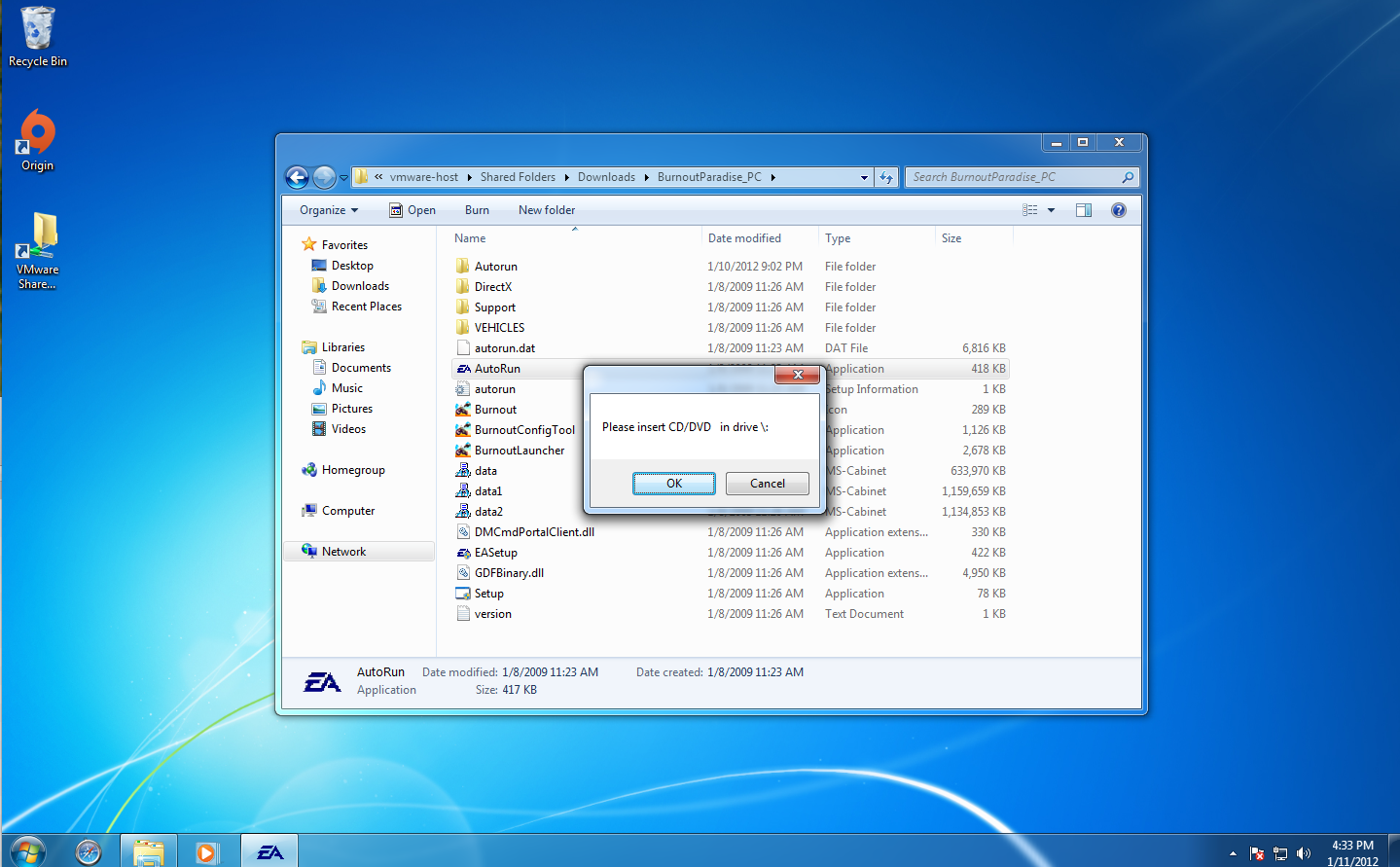Show hidden tray icons arrow
This screenshot has height=867, width=1400.
(x=1233, y=853)
